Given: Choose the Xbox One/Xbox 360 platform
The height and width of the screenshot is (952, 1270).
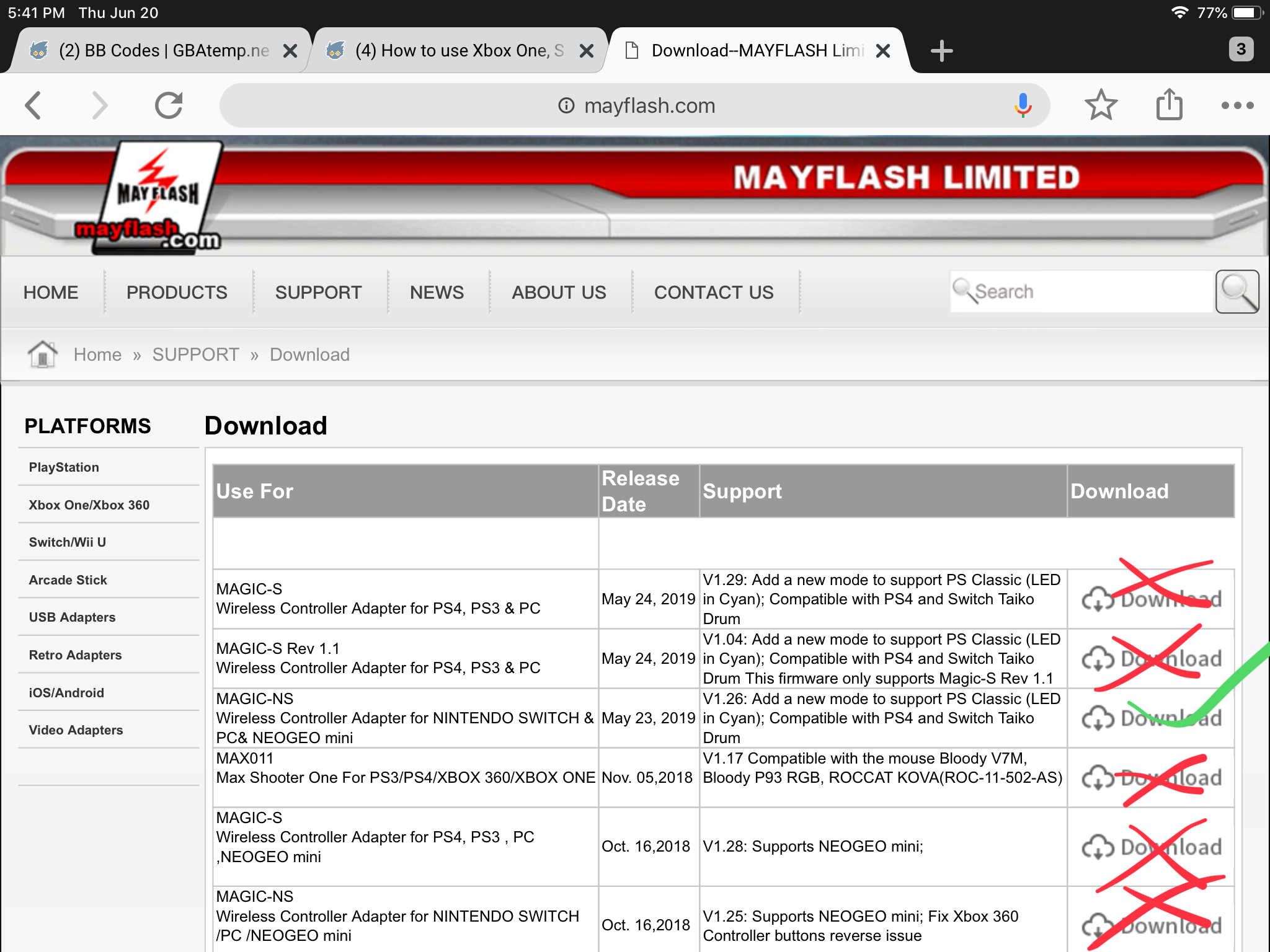Looking at the screenshot, I should coord(89,505).
